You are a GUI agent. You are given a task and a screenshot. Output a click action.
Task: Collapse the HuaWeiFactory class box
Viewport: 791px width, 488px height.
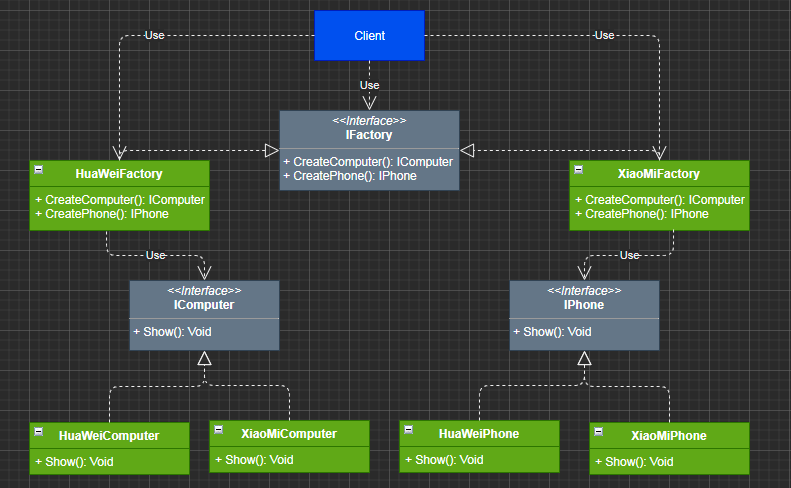coord(39,170)
